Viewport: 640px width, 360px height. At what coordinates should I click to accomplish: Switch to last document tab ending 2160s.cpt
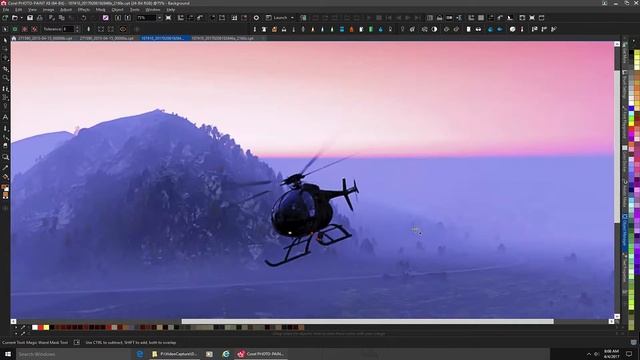222,38
